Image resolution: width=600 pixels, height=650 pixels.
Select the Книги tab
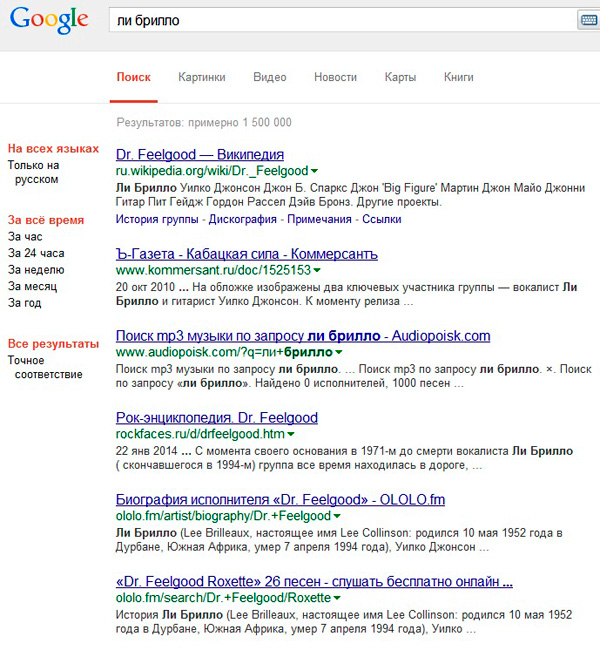coord(458,77)
